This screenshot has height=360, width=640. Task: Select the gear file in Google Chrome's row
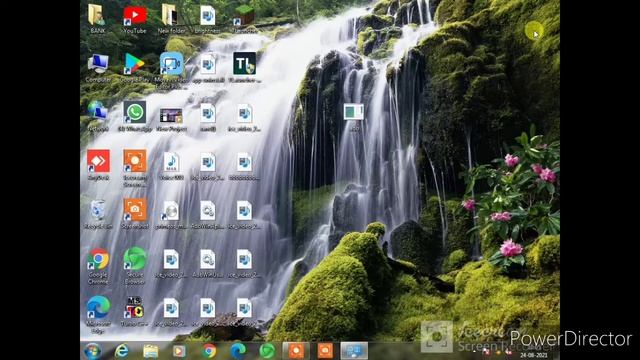pyautogui.click(x=207, y=263)
